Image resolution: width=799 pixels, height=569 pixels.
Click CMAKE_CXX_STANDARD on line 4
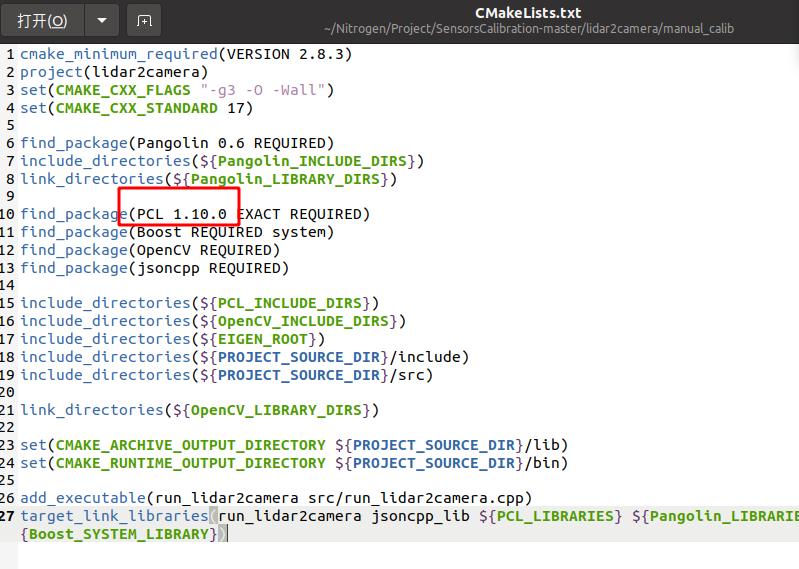pos(137,108)
